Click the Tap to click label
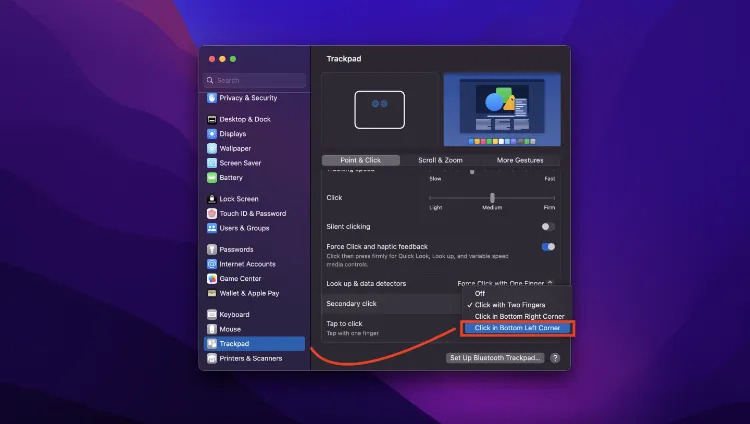 (344, 324)
